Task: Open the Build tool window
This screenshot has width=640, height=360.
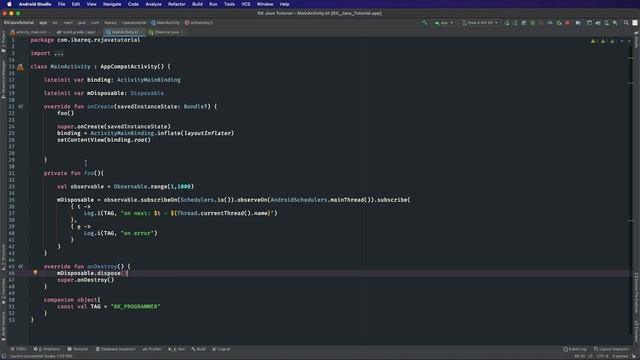Action: point(199,349)
